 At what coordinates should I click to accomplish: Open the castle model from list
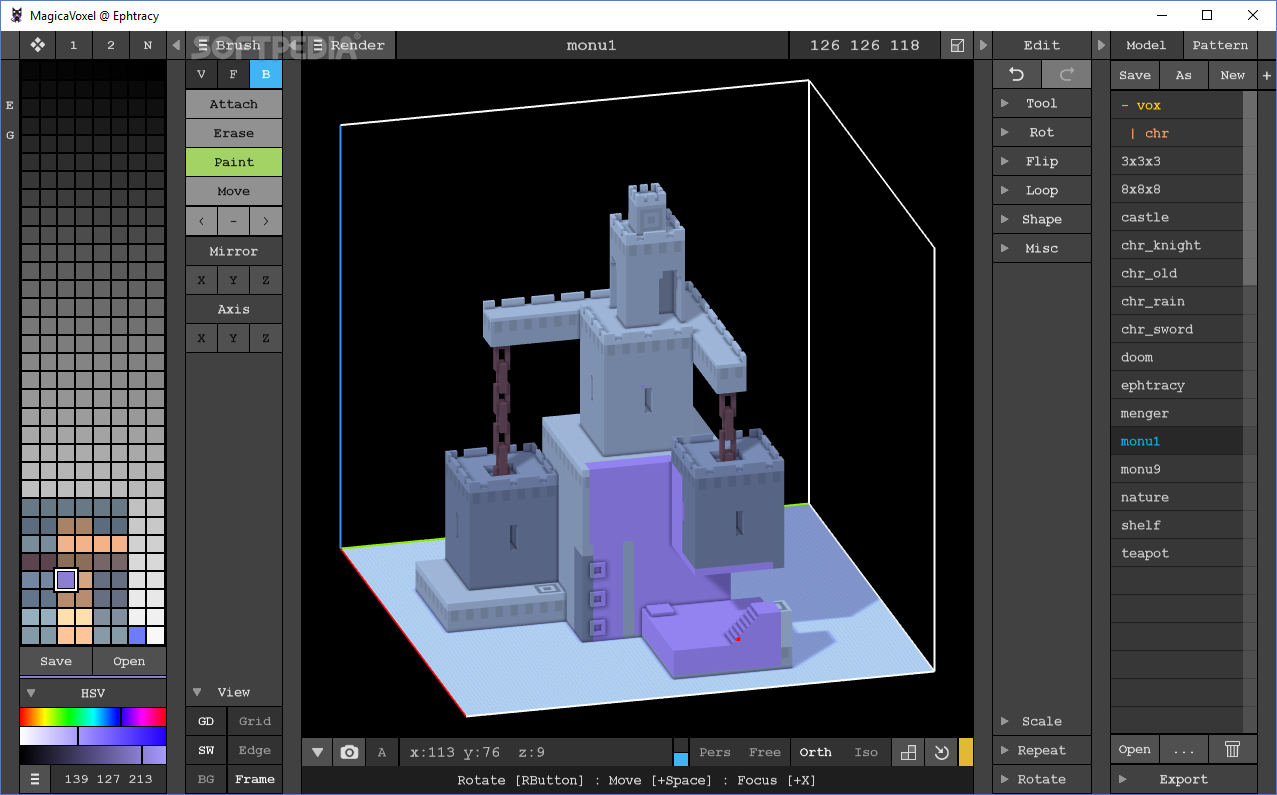(x=1145, y=217)
